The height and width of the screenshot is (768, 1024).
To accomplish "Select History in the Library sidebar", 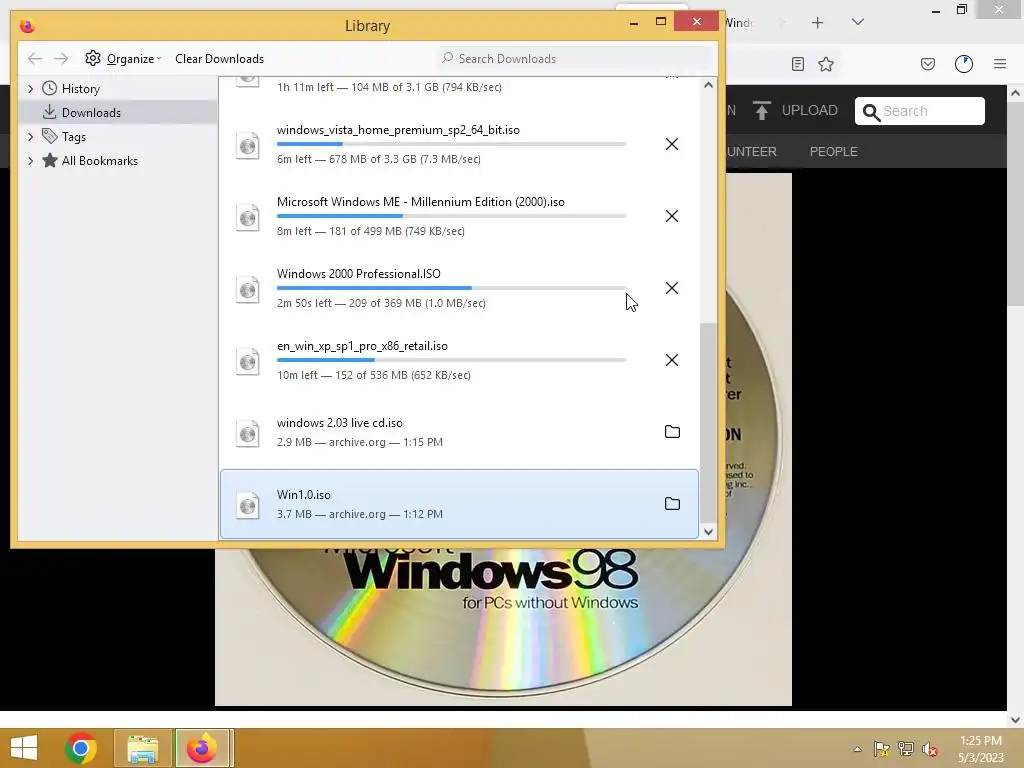I will [x=80, y=89].
